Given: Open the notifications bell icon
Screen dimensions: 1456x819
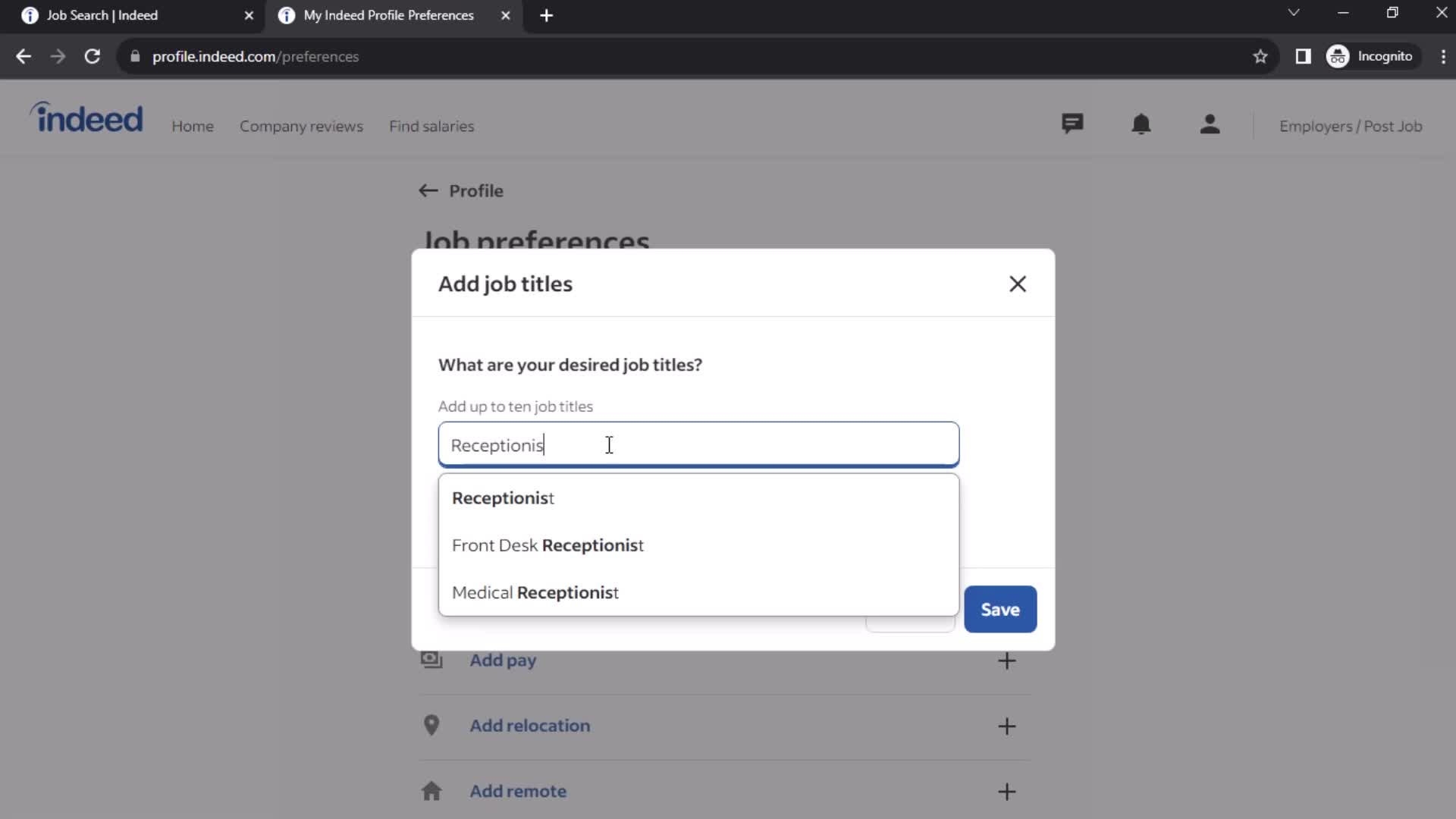Looking at the screenshot, I should (x=1141, y=125).
